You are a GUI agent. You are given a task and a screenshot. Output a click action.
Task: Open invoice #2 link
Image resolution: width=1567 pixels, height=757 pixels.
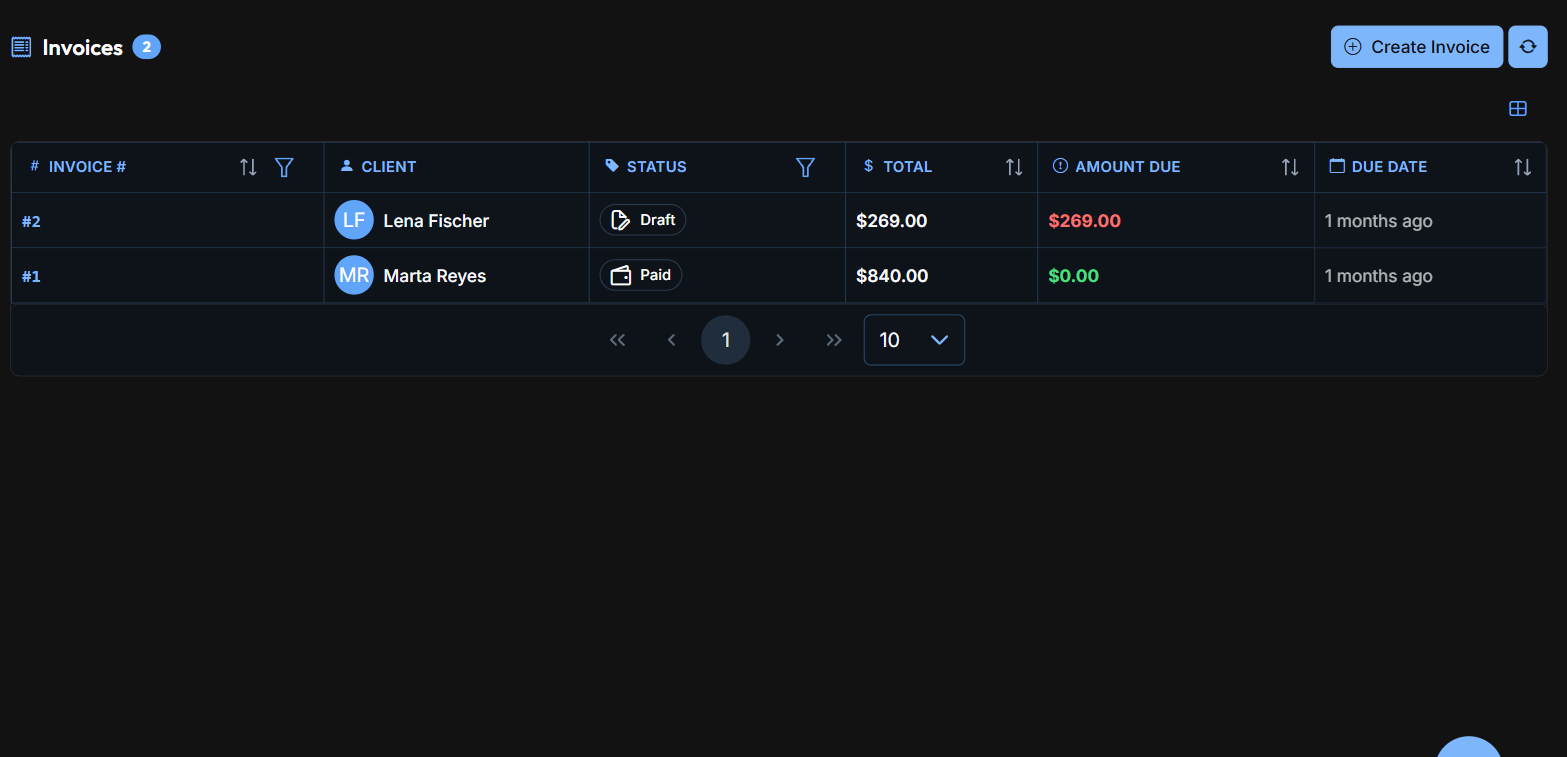[x=31, y=221]
